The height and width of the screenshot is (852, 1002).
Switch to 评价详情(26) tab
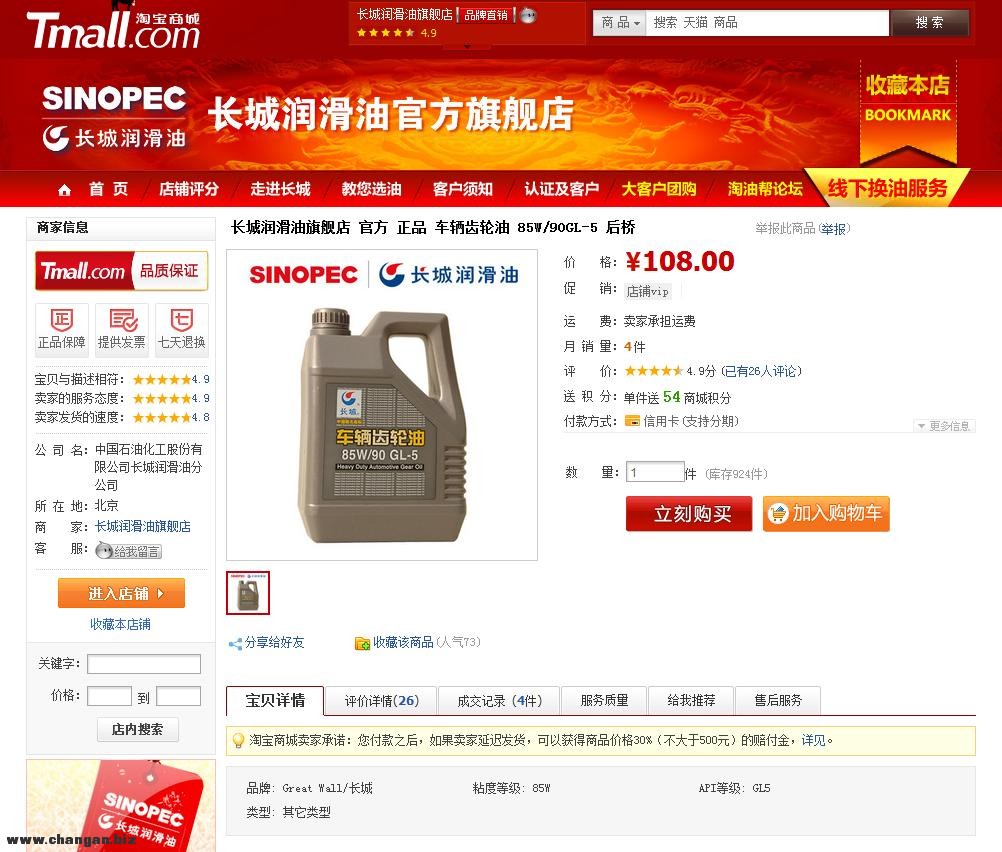coord(382,701)
